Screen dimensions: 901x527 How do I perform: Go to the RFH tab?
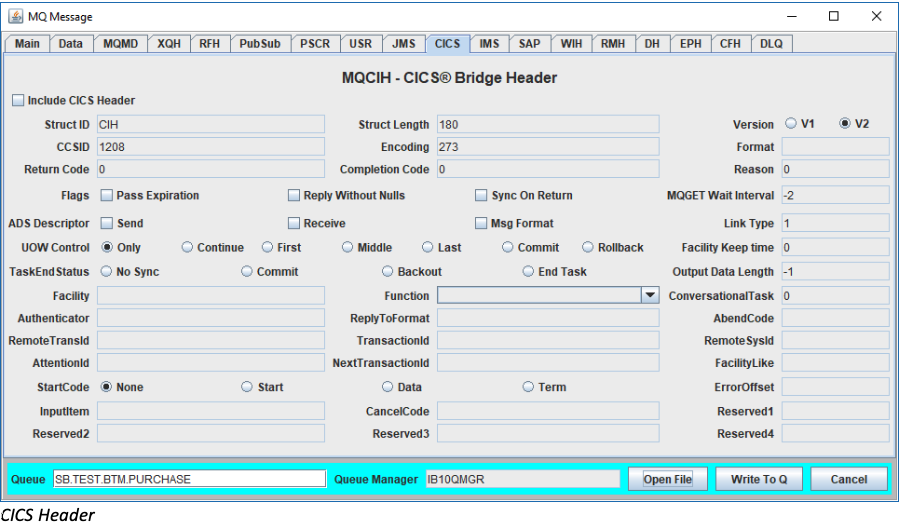pyautogui.click(x=210, y=44)
